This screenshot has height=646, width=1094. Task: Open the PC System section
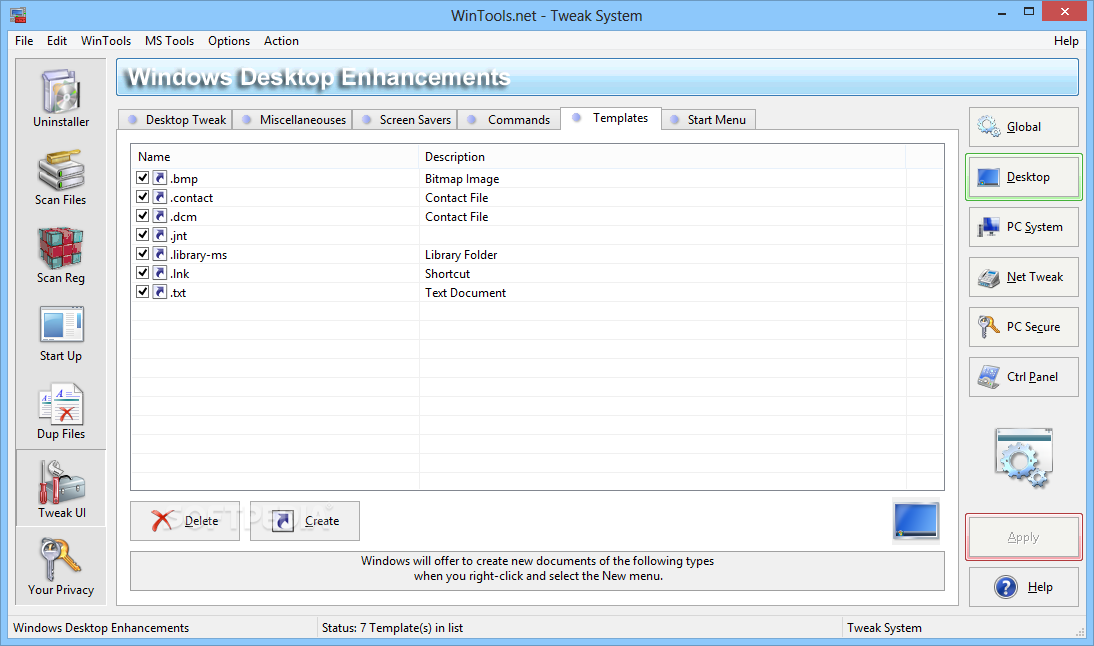(x=1024, y=227)
